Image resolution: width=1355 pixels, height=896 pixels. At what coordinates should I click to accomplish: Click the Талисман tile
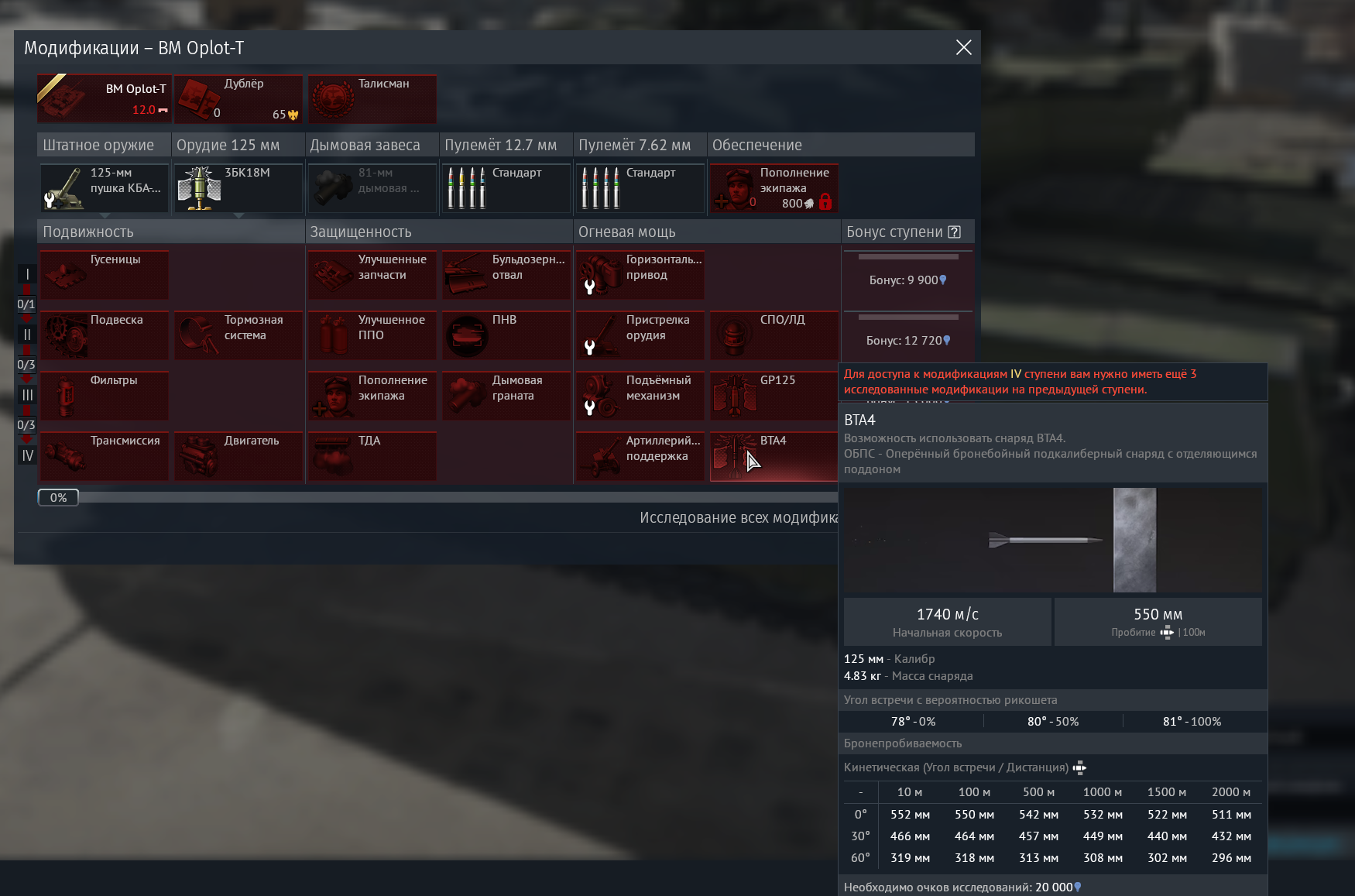tap(372, 98)
